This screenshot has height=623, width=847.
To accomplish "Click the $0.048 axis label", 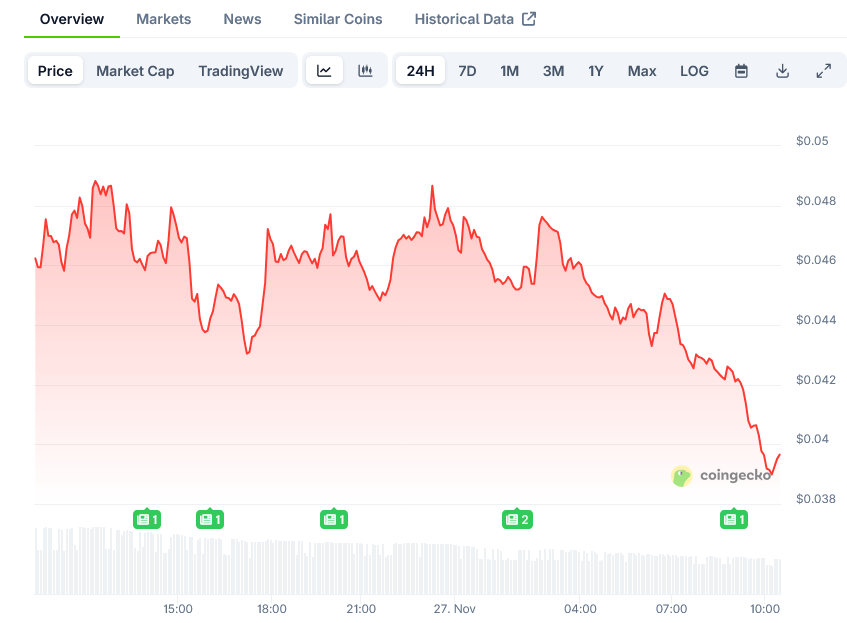I will (816, 201).
